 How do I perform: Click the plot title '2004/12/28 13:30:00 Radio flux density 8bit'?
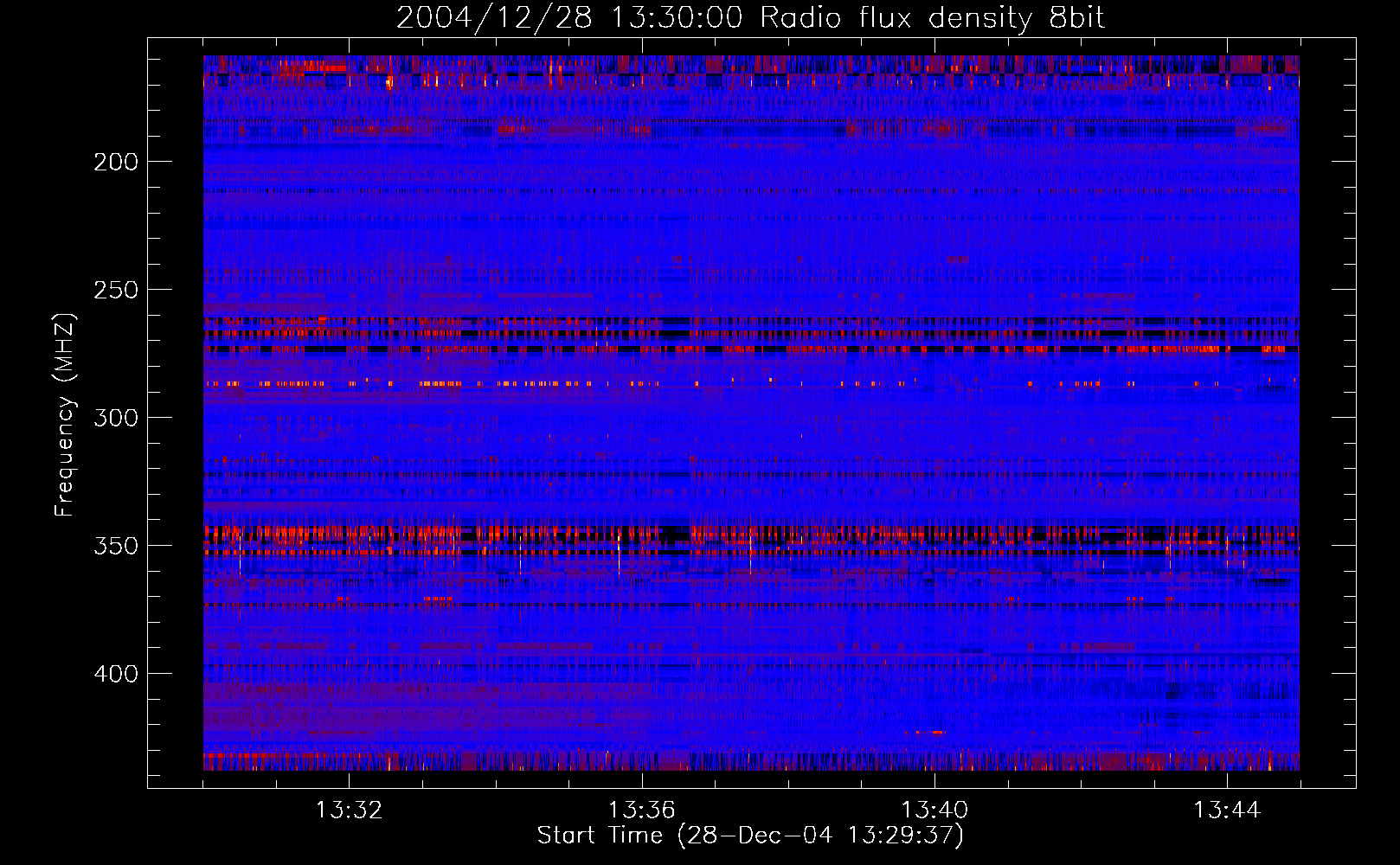pyautogui.click(x=750, y=18)
